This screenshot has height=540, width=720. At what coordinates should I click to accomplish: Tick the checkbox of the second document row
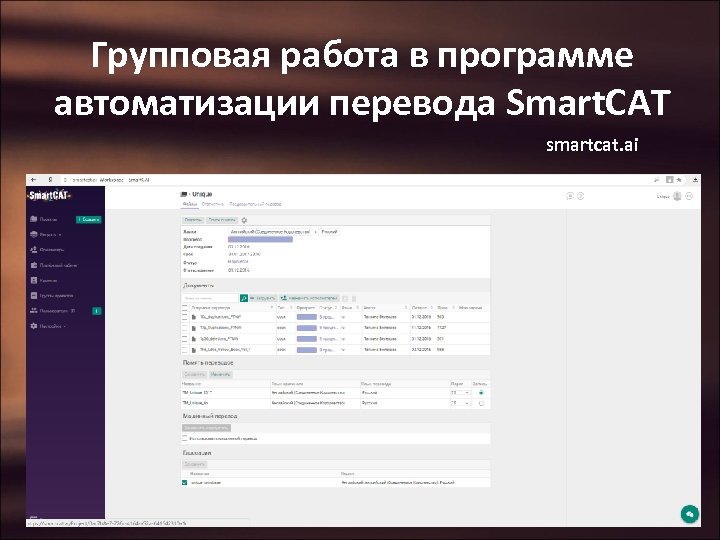click(185, 328)
